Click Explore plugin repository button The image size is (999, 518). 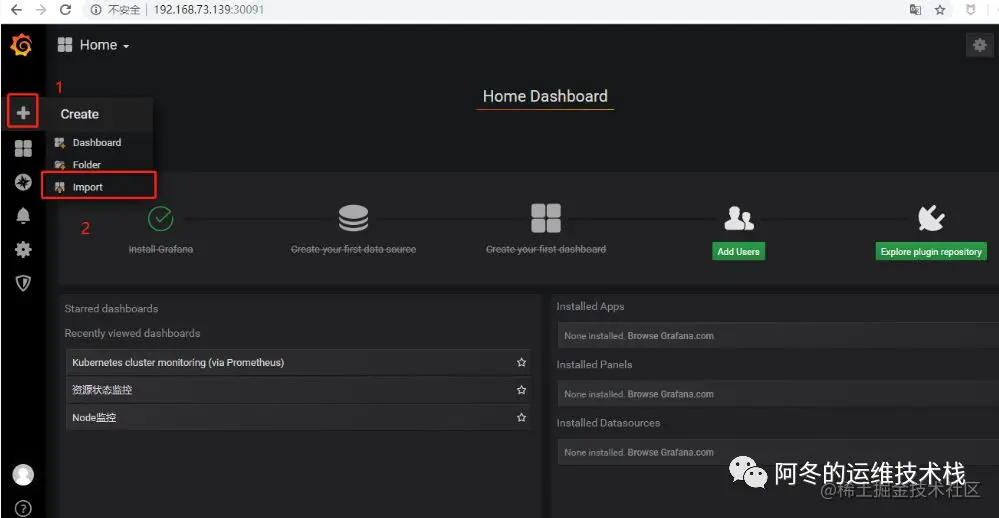(x=931, y=252)
